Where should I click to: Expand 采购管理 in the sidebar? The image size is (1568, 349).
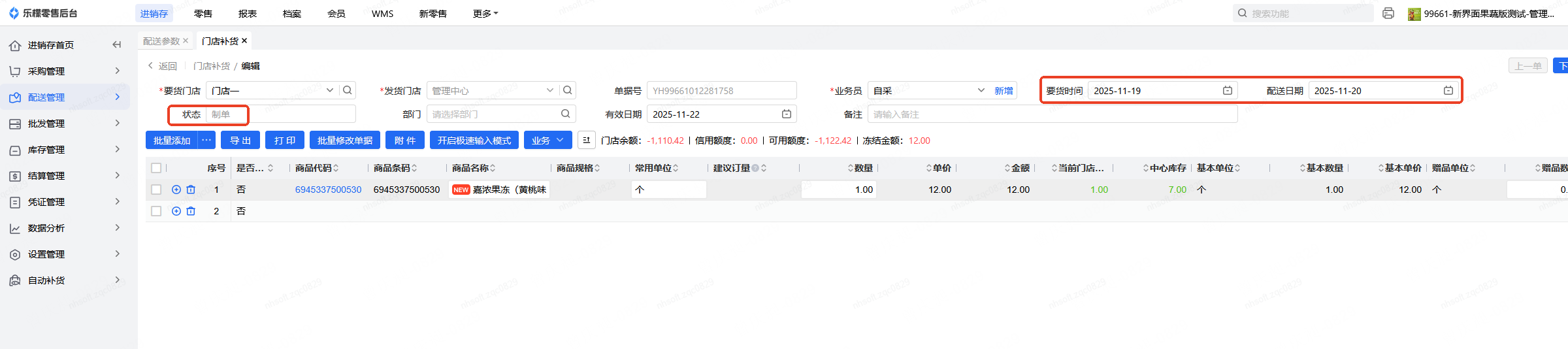click(x=118, y=71)
